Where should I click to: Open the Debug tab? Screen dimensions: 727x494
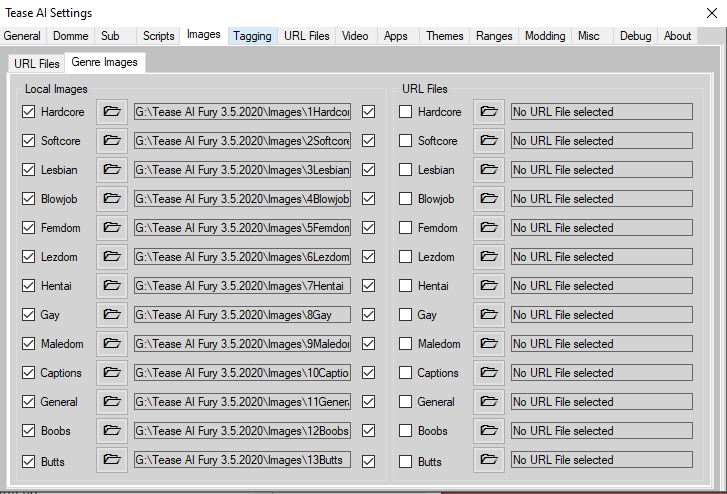(x=635, y=36)
